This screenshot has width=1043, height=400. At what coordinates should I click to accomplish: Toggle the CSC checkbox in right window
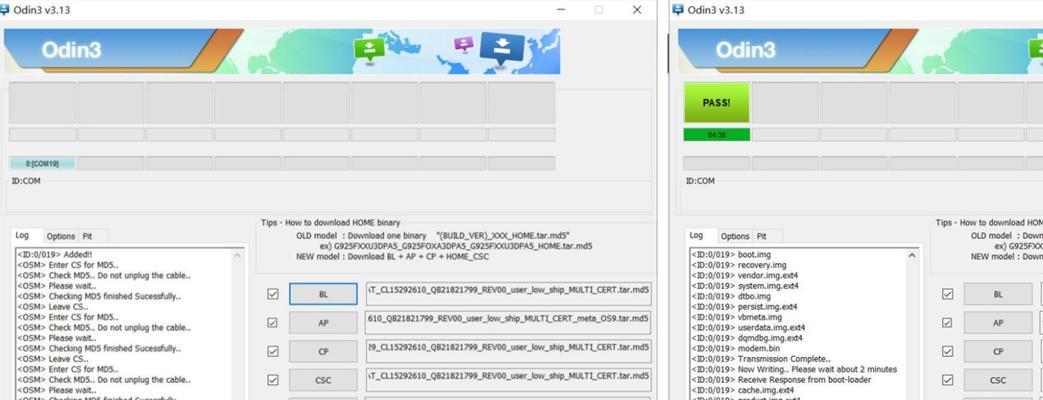click(947, 380)
